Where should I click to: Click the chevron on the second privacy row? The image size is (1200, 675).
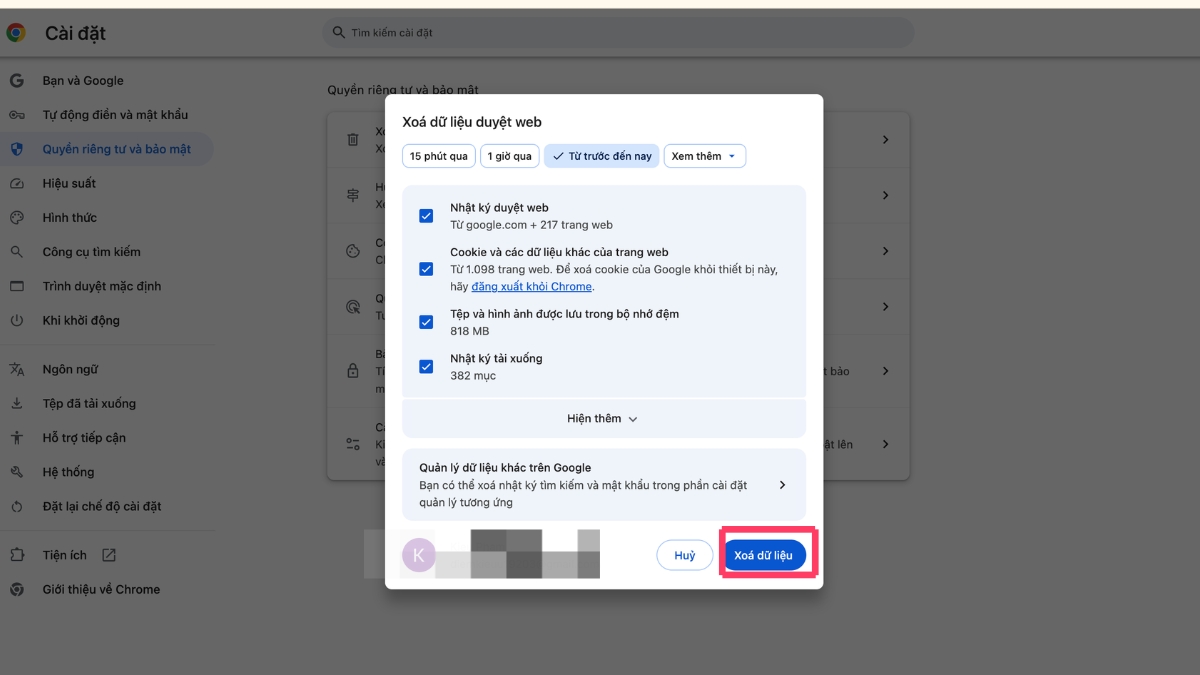[x=885, y=196]
